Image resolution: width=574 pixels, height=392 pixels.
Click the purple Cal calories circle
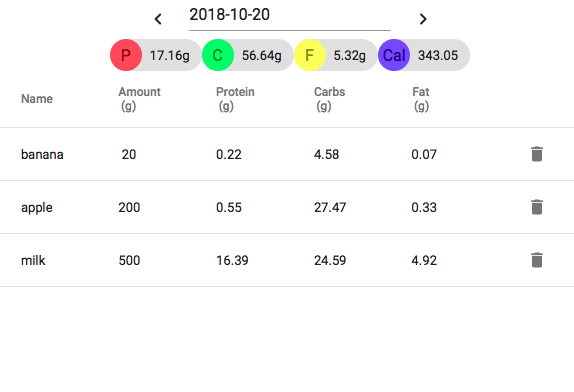pos(394,55)
